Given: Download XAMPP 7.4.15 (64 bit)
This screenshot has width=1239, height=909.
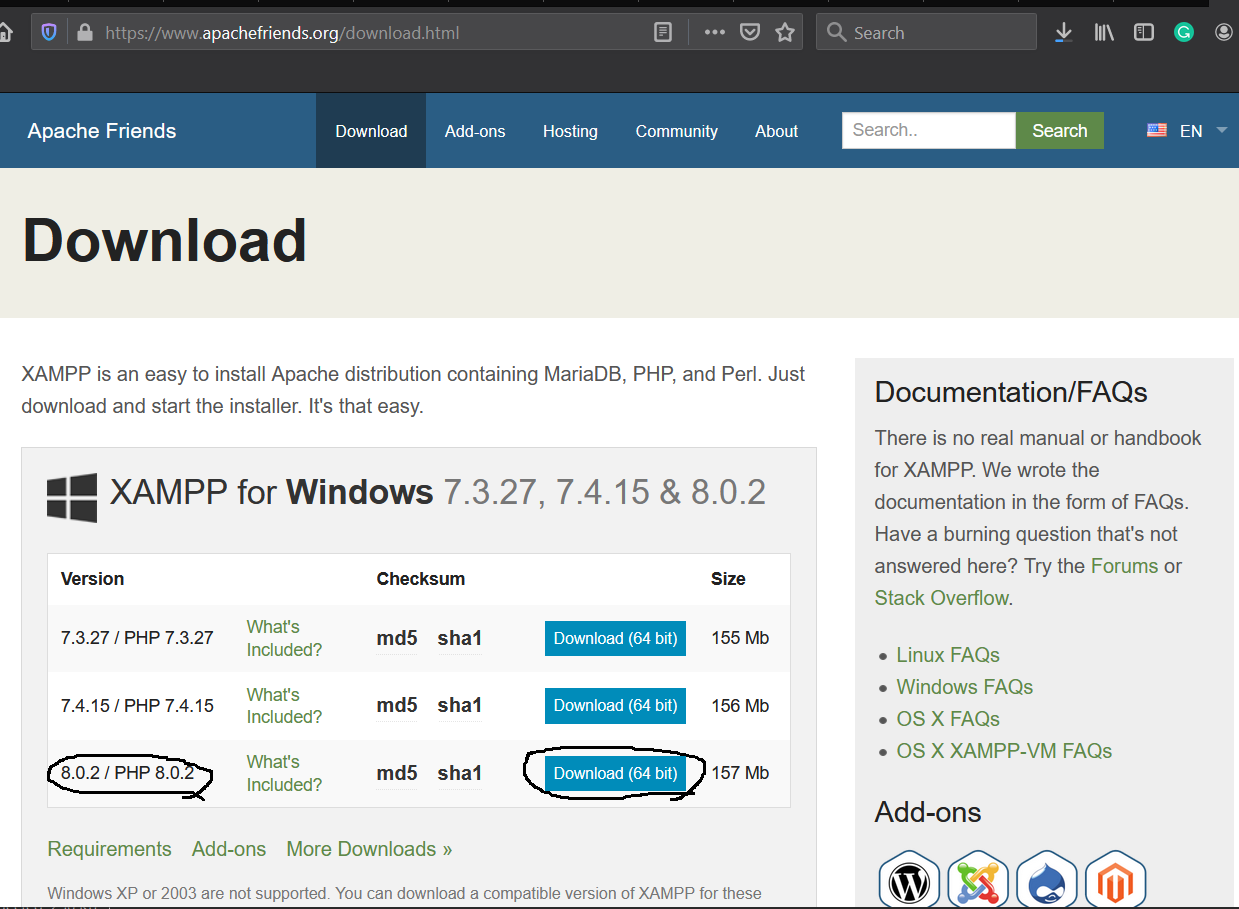Looking at the screenshot, I should pos(615,705).
